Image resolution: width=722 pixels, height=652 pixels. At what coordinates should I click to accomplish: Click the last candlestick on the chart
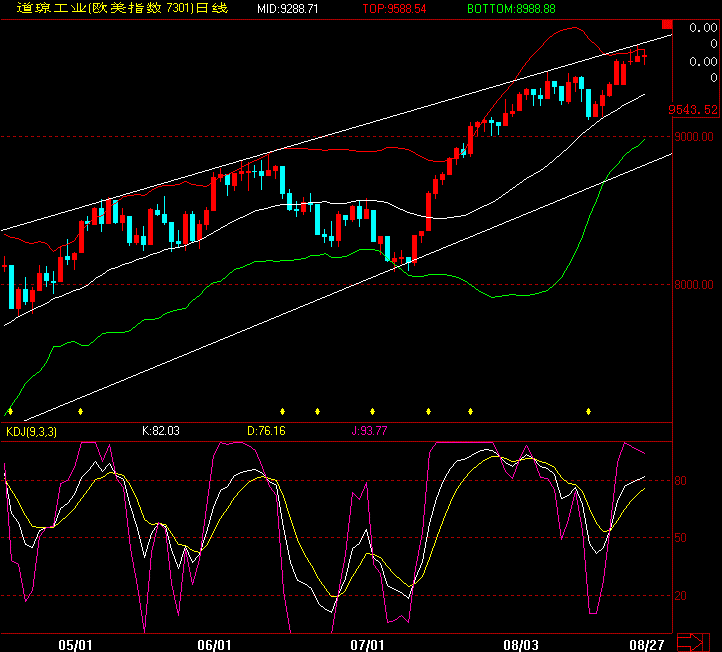(x=645, y=57)
